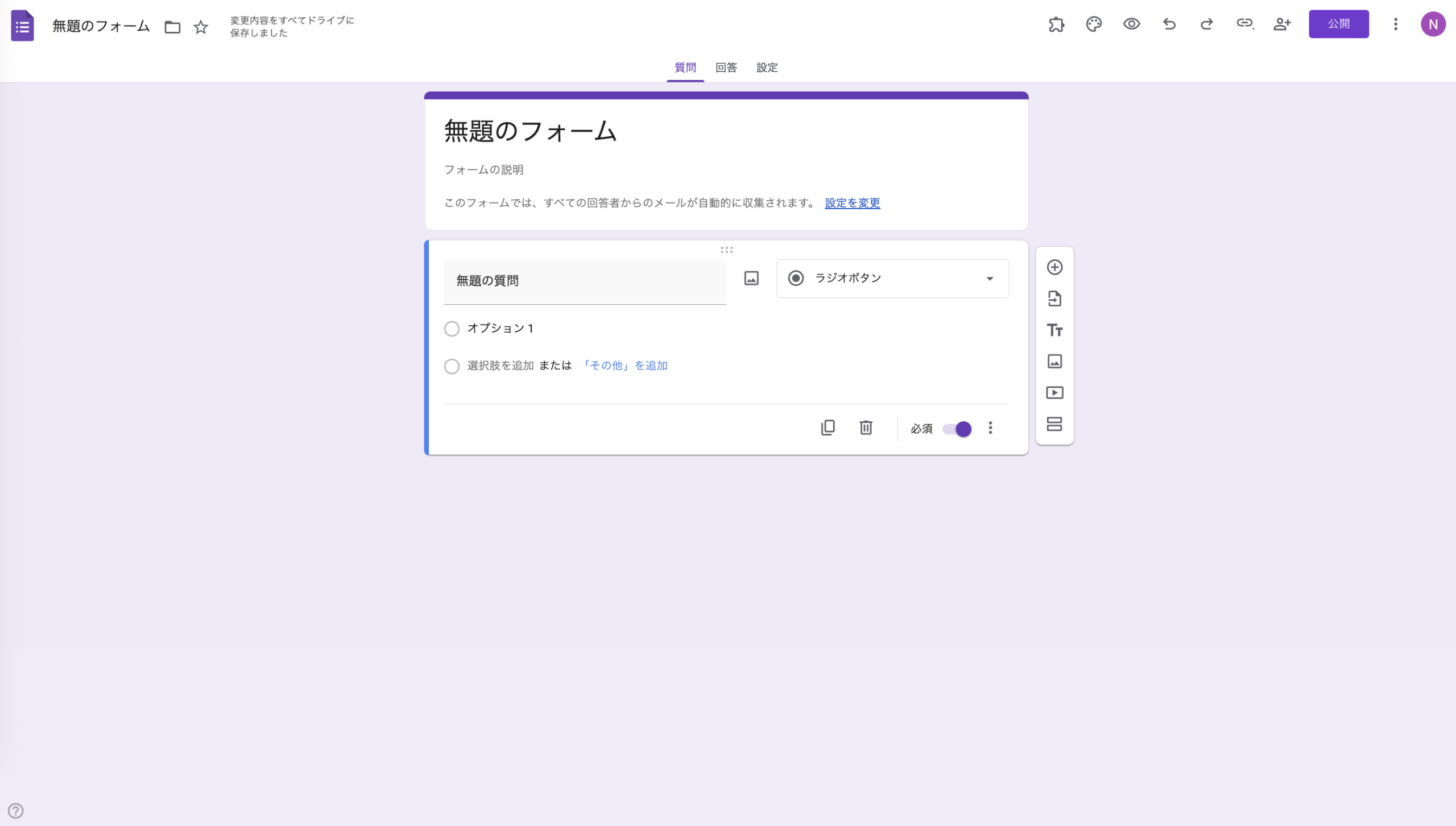Viewport: 1456px width, 826px height.
Task: Insert an image block from the side panel
Action: pyautogui.click(x=1054, y=361)
